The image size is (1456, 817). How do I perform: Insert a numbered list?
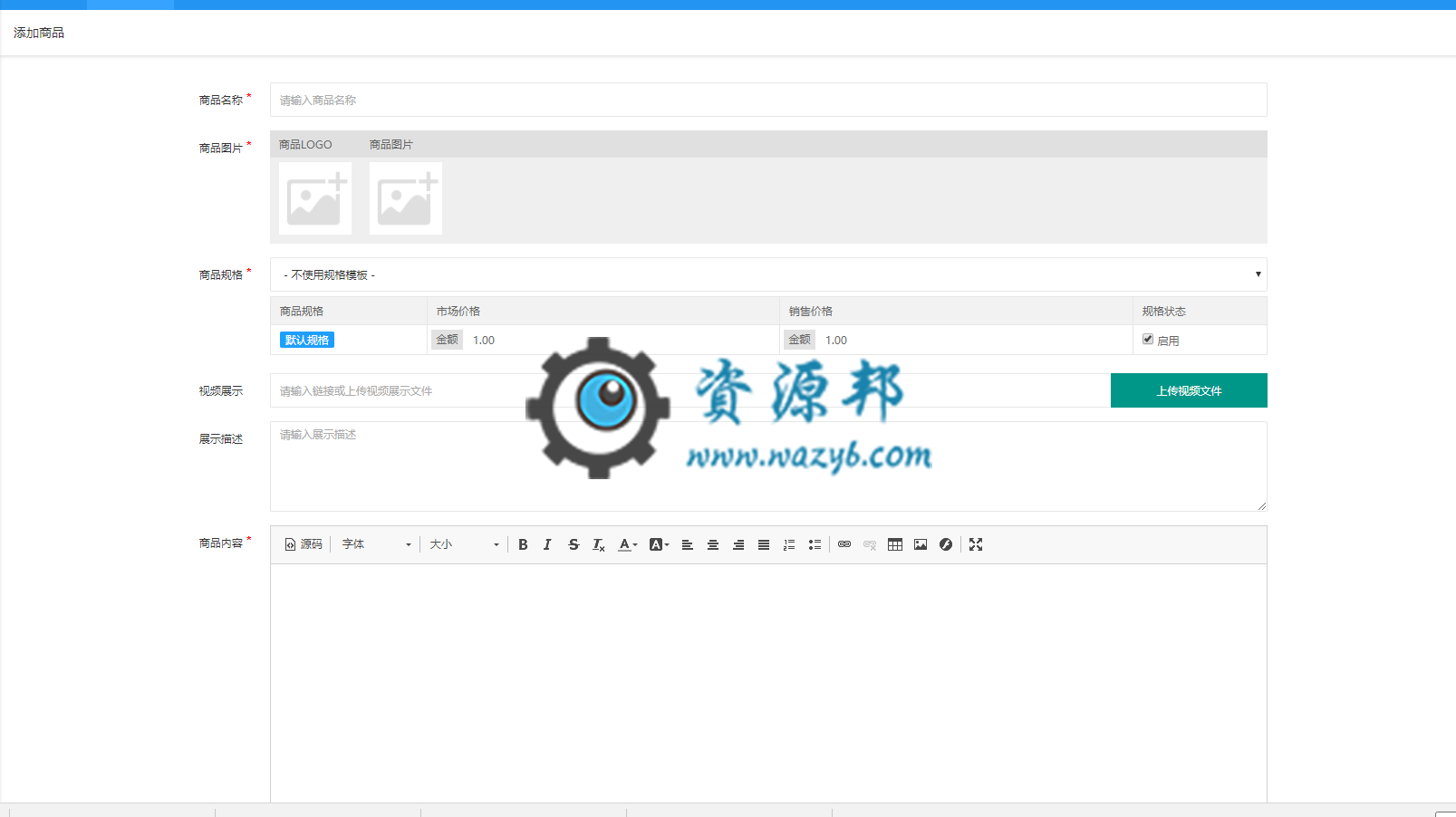pyautogui.click(x=789, y=544)
